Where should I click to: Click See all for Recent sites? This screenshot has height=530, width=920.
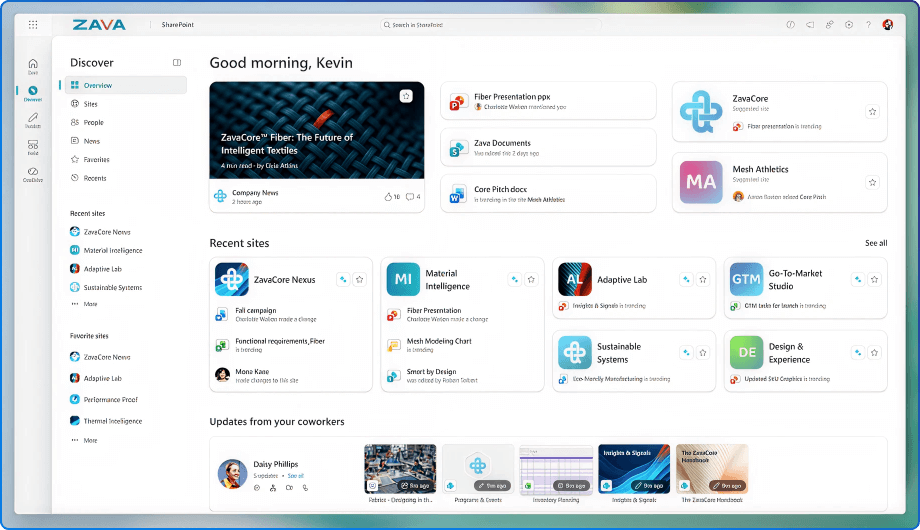pyautogui.click(x=875, y=243)
